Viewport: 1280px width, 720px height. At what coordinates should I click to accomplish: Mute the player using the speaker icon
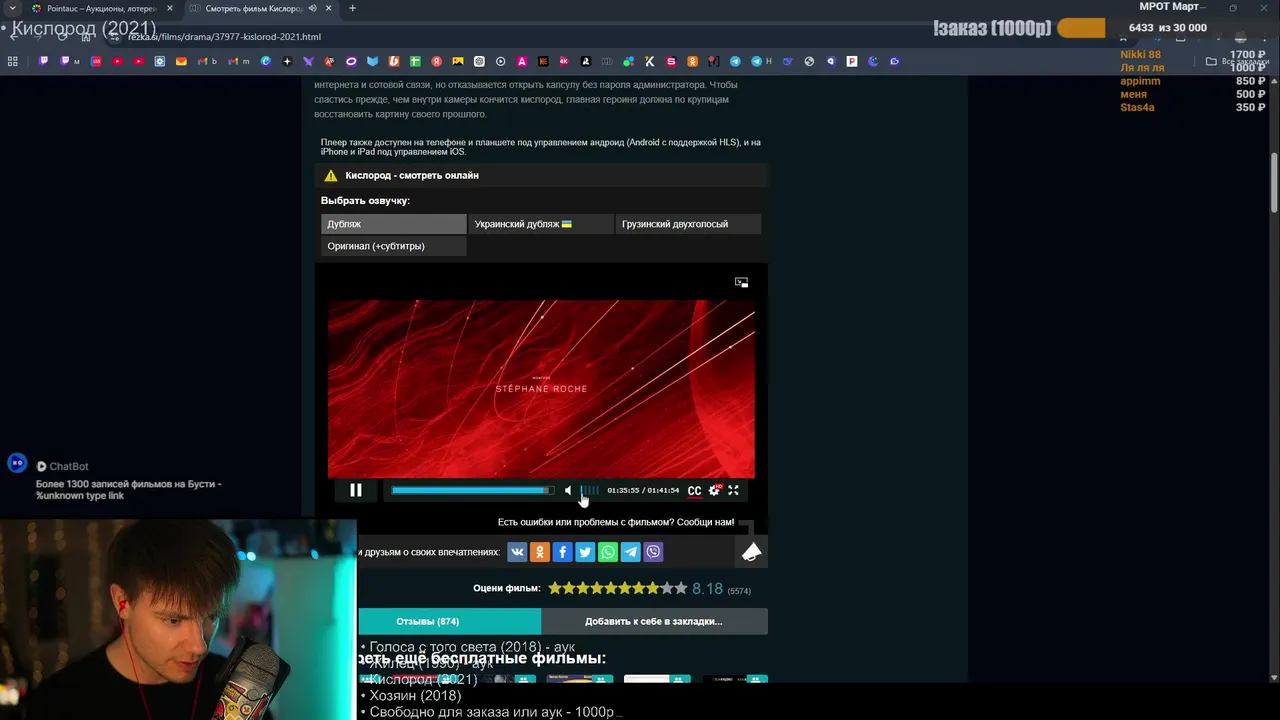click(x=568, y=490)
